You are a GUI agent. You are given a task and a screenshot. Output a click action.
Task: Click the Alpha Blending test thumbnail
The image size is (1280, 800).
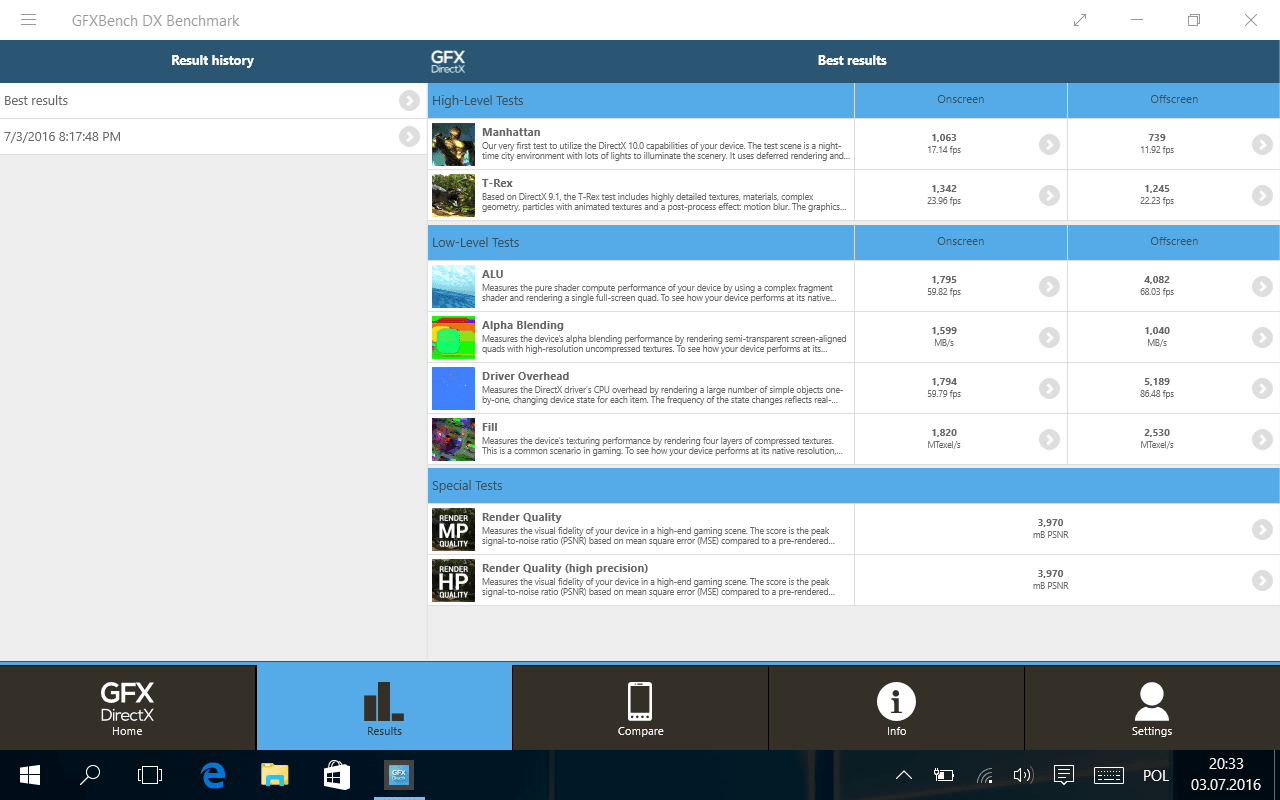pyautogui.click(x=453, y=337)
